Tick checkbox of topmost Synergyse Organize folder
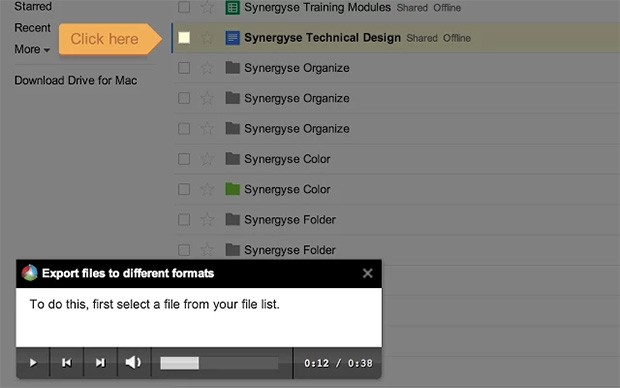Image resolution: width=620 pixels, height=388 pixels. tap(184, 68)
